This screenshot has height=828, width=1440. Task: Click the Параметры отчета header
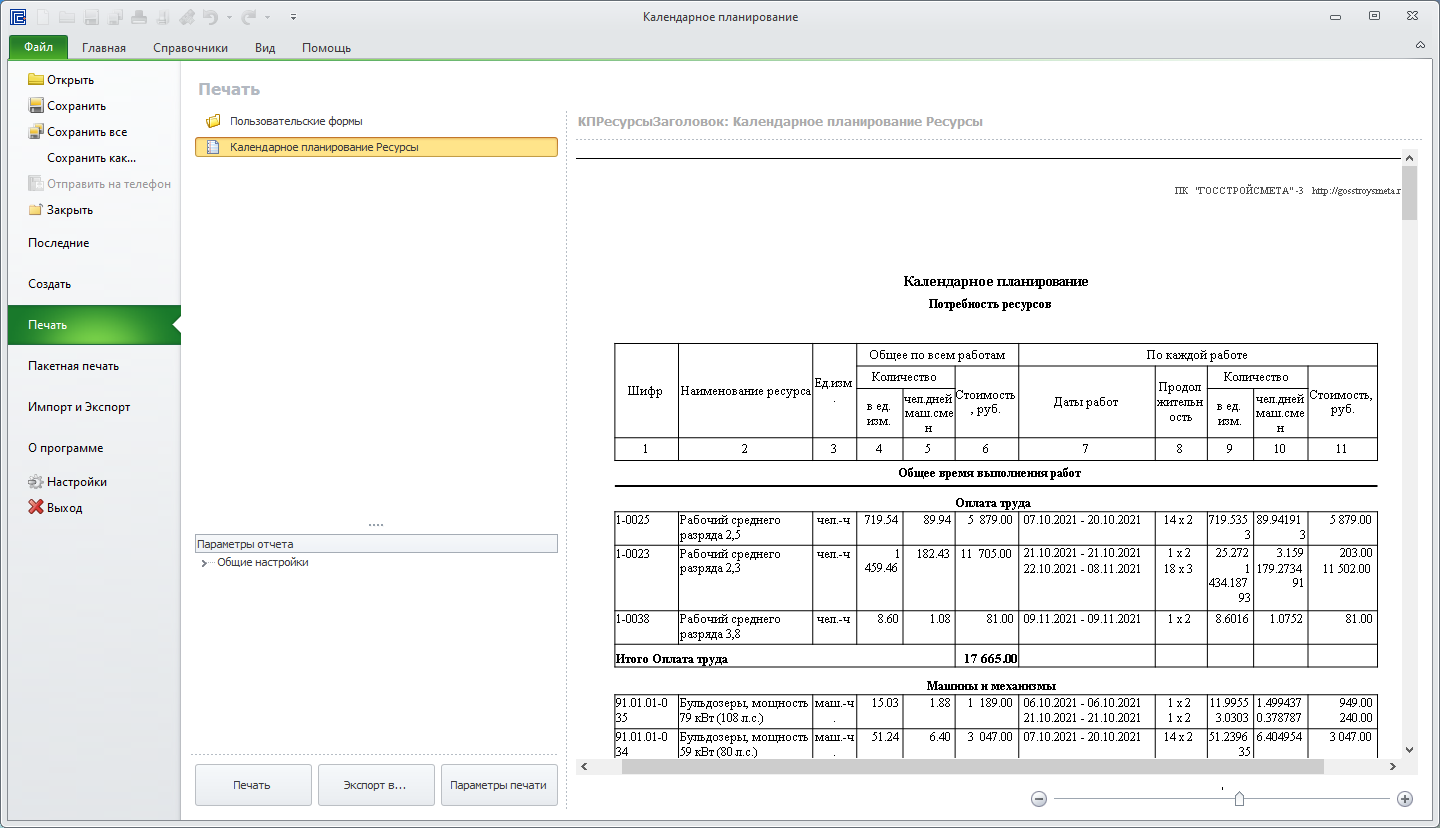tap(376, 544)
